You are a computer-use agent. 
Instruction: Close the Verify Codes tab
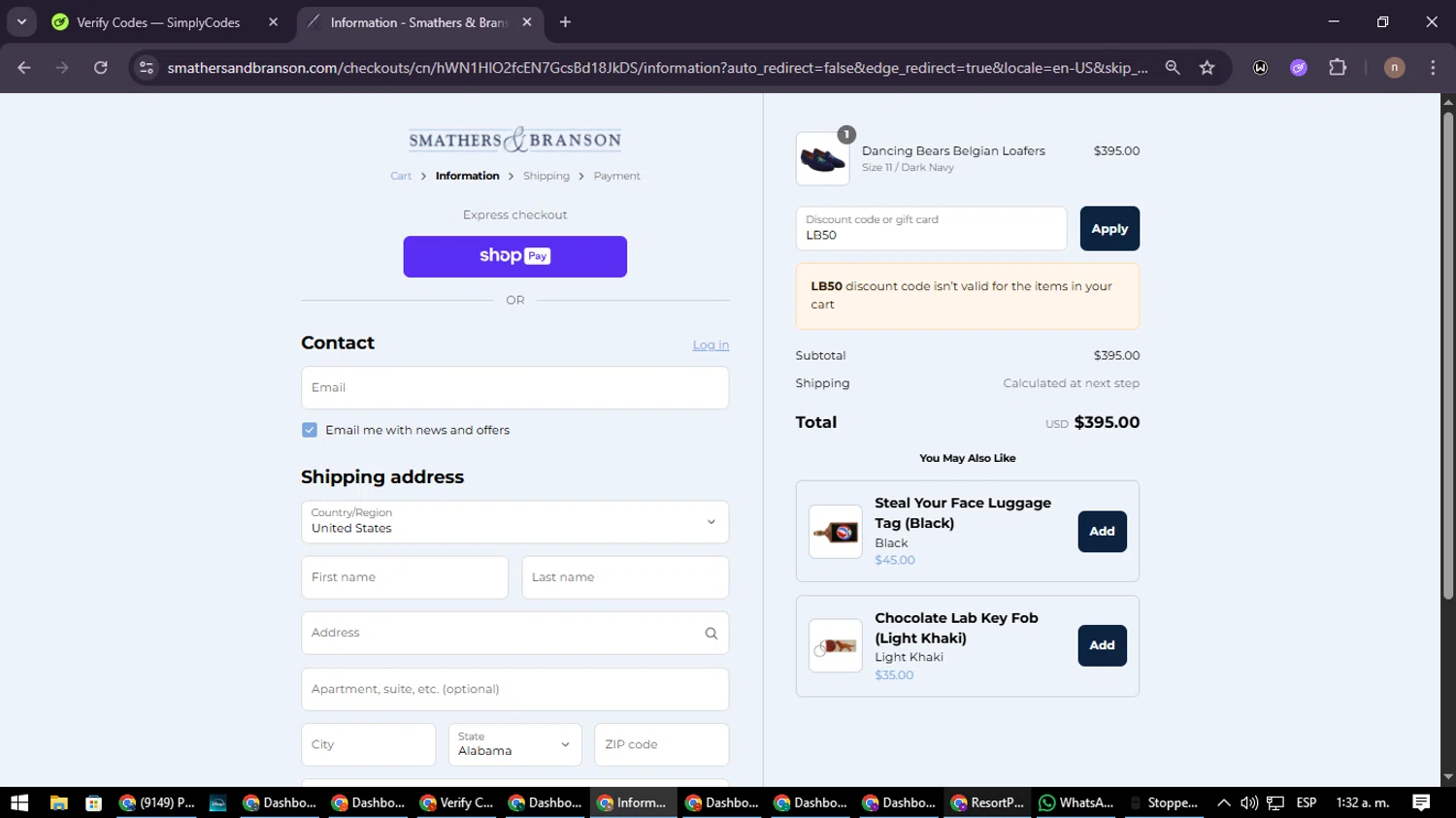pyautogui.click(x=273, y=22)
